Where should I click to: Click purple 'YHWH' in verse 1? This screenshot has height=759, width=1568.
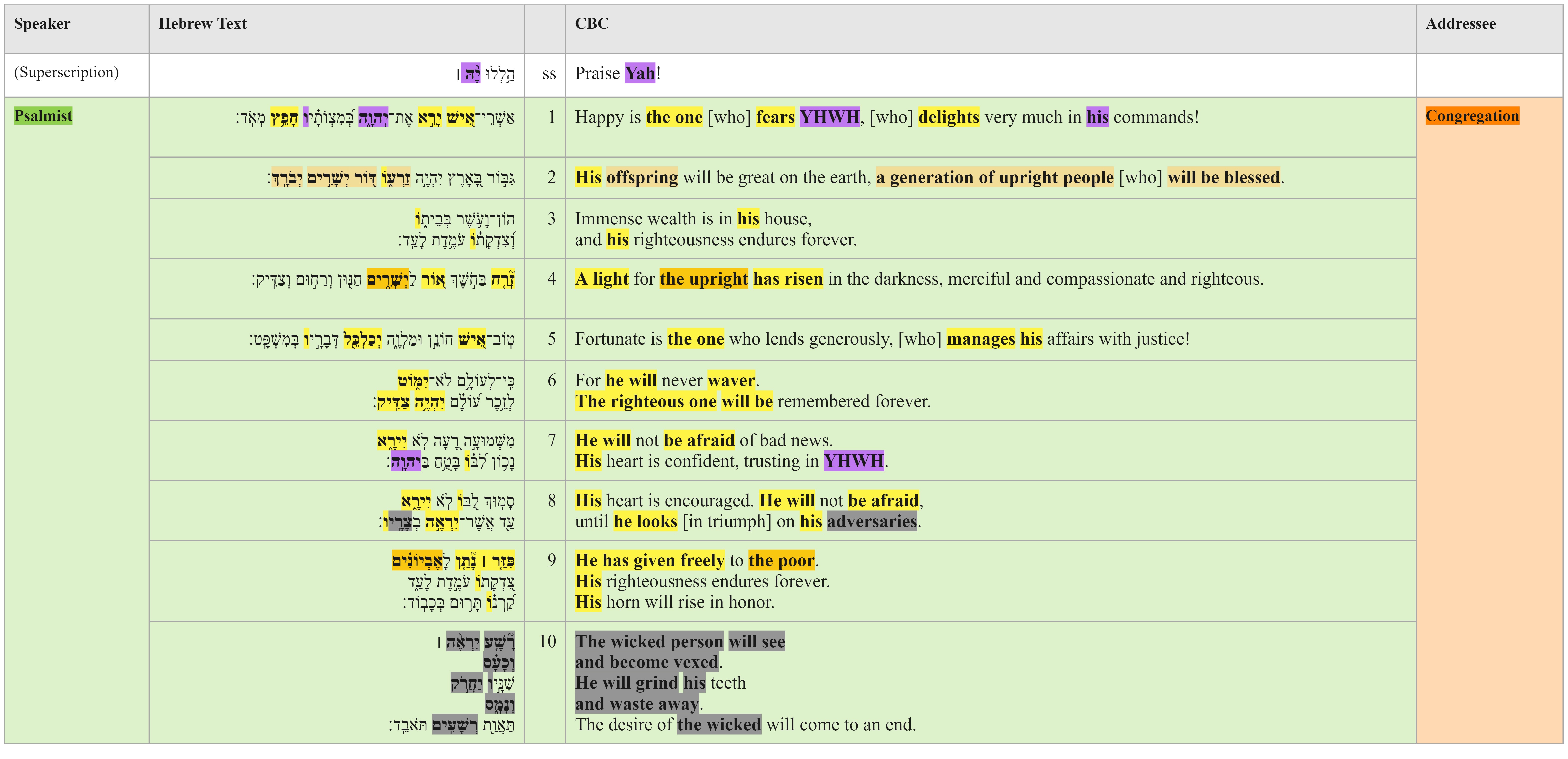(830, 117)
